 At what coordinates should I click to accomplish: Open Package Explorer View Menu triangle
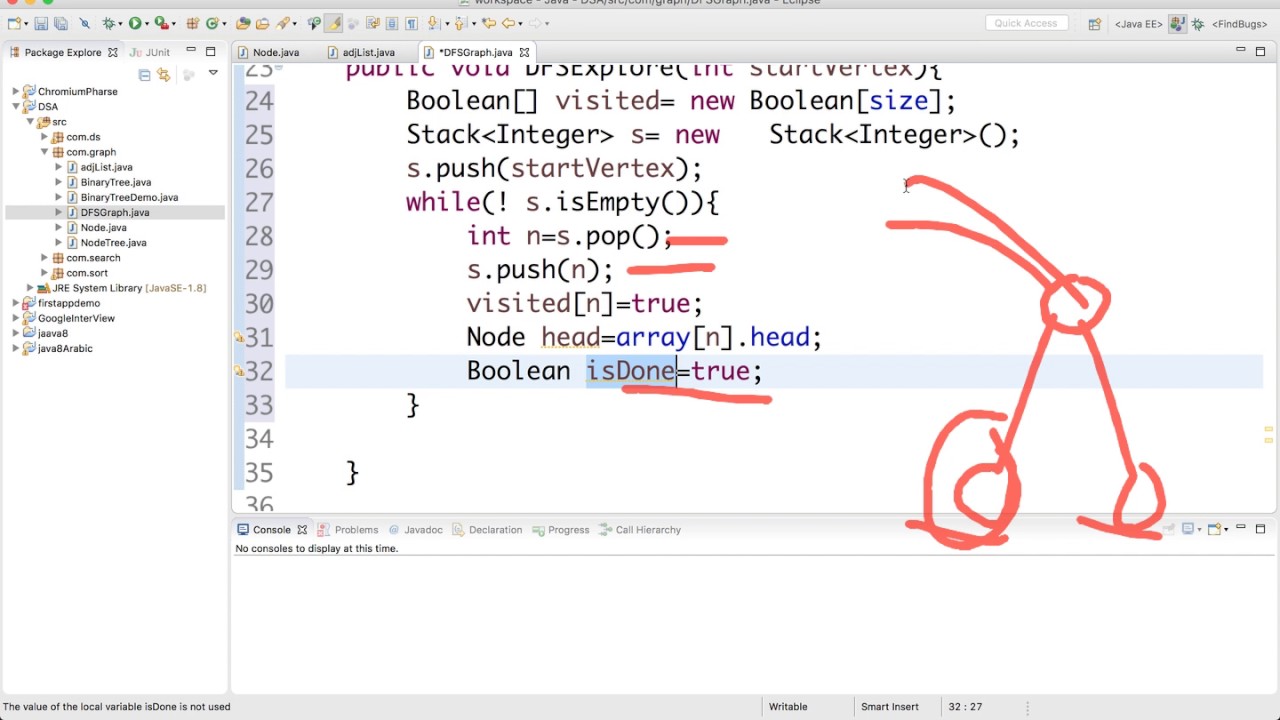point(213,73)
